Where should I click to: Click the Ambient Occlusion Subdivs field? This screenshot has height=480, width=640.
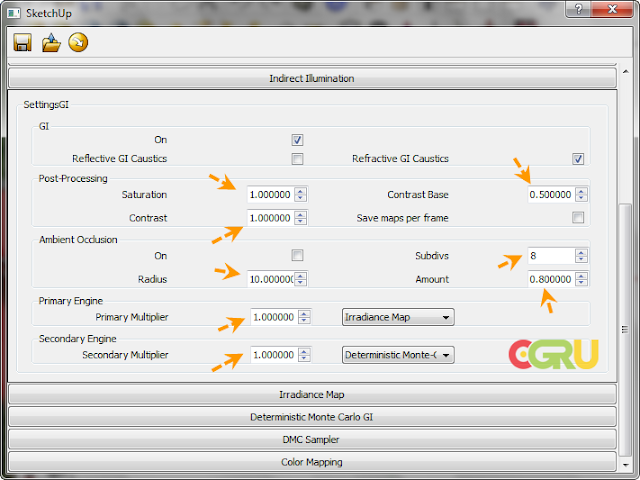(x=551, y=256)
